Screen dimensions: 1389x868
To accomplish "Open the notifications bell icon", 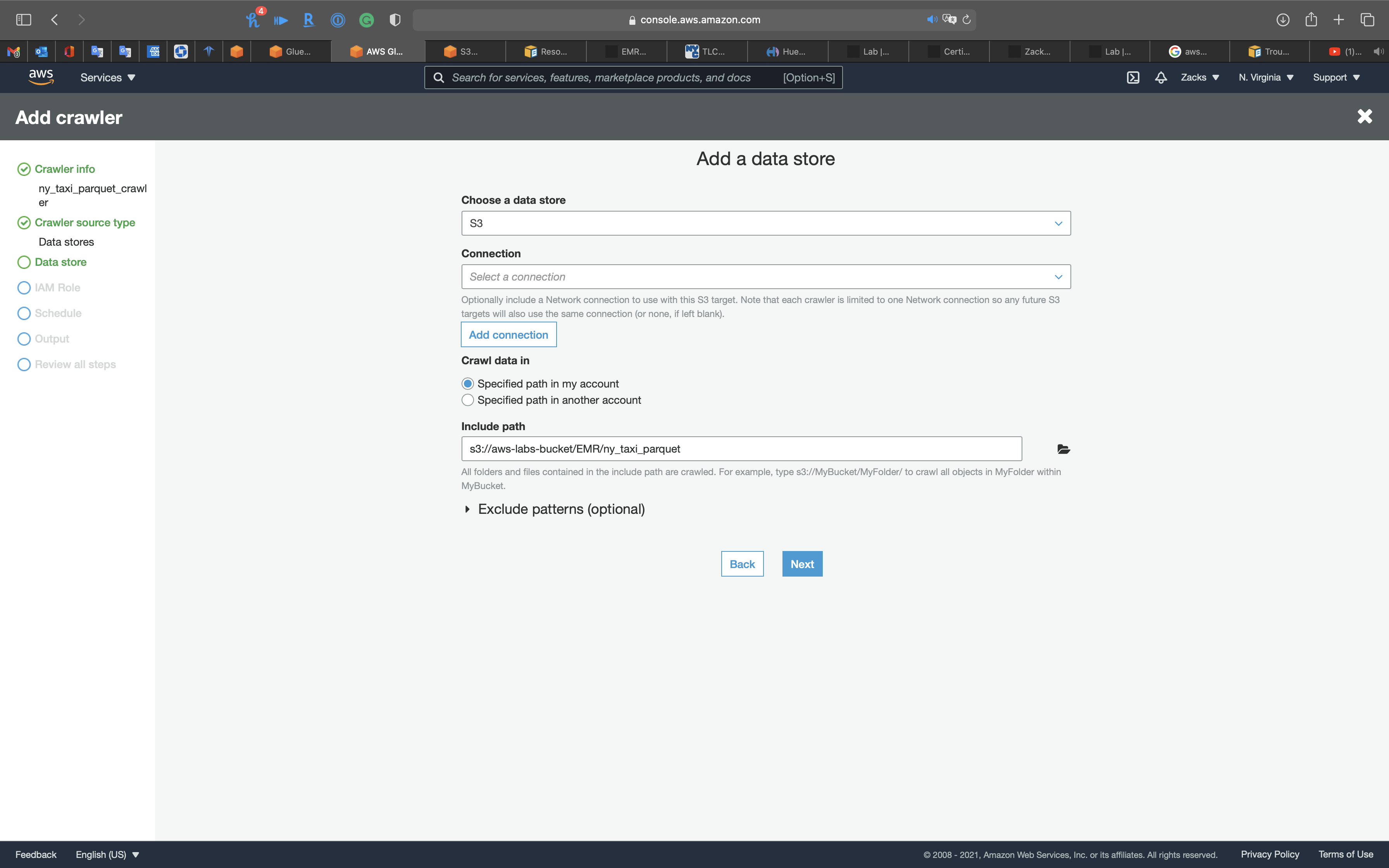I will [1161, 77].
